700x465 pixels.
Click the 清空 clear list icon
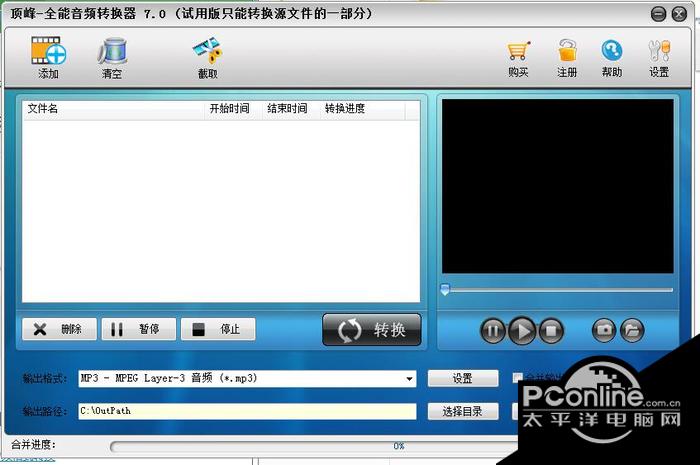(x=112, y=58)
